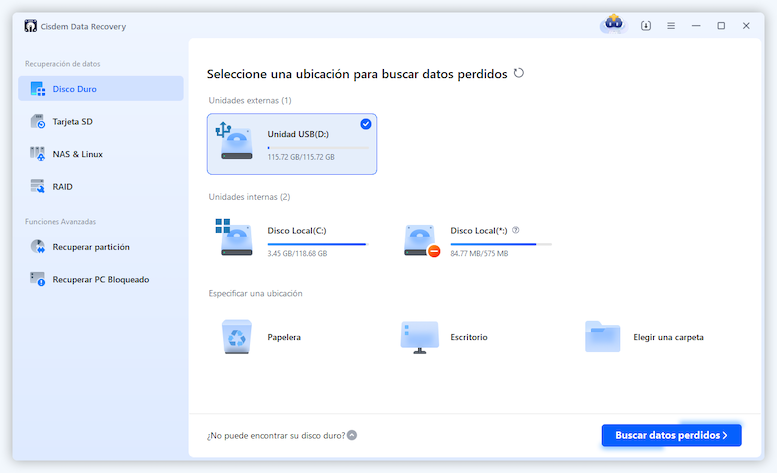The image size is (777, 473).
Task: Open the RAID recovery section
Action: pyautogui.click(x=101, y=187)
